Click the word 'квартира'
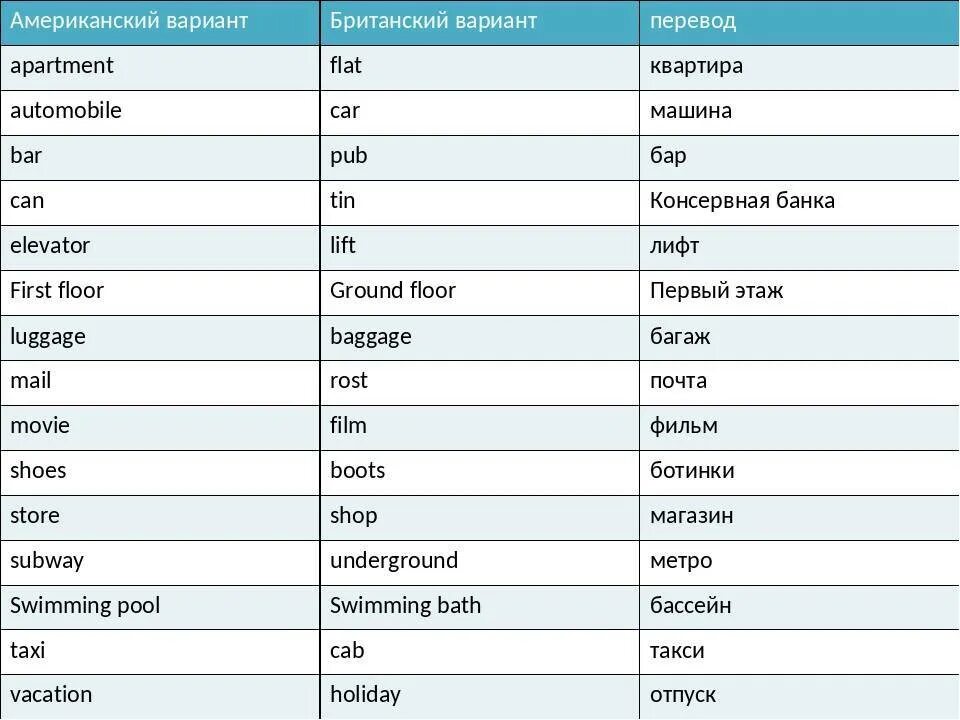960x720 pixels. pyautogui.click(x=696, y=66)
